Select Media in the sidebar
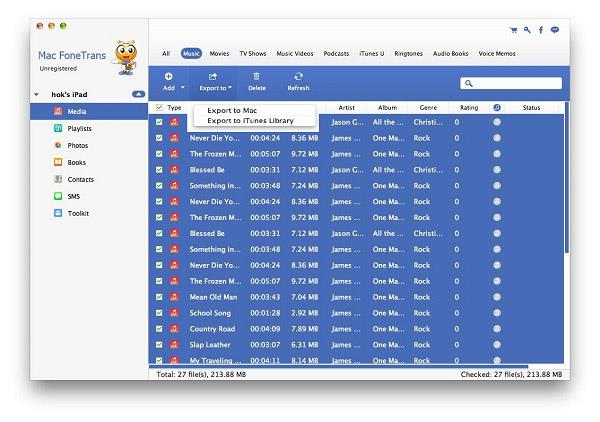Screen dimensions: 600x422 [89, 111]
